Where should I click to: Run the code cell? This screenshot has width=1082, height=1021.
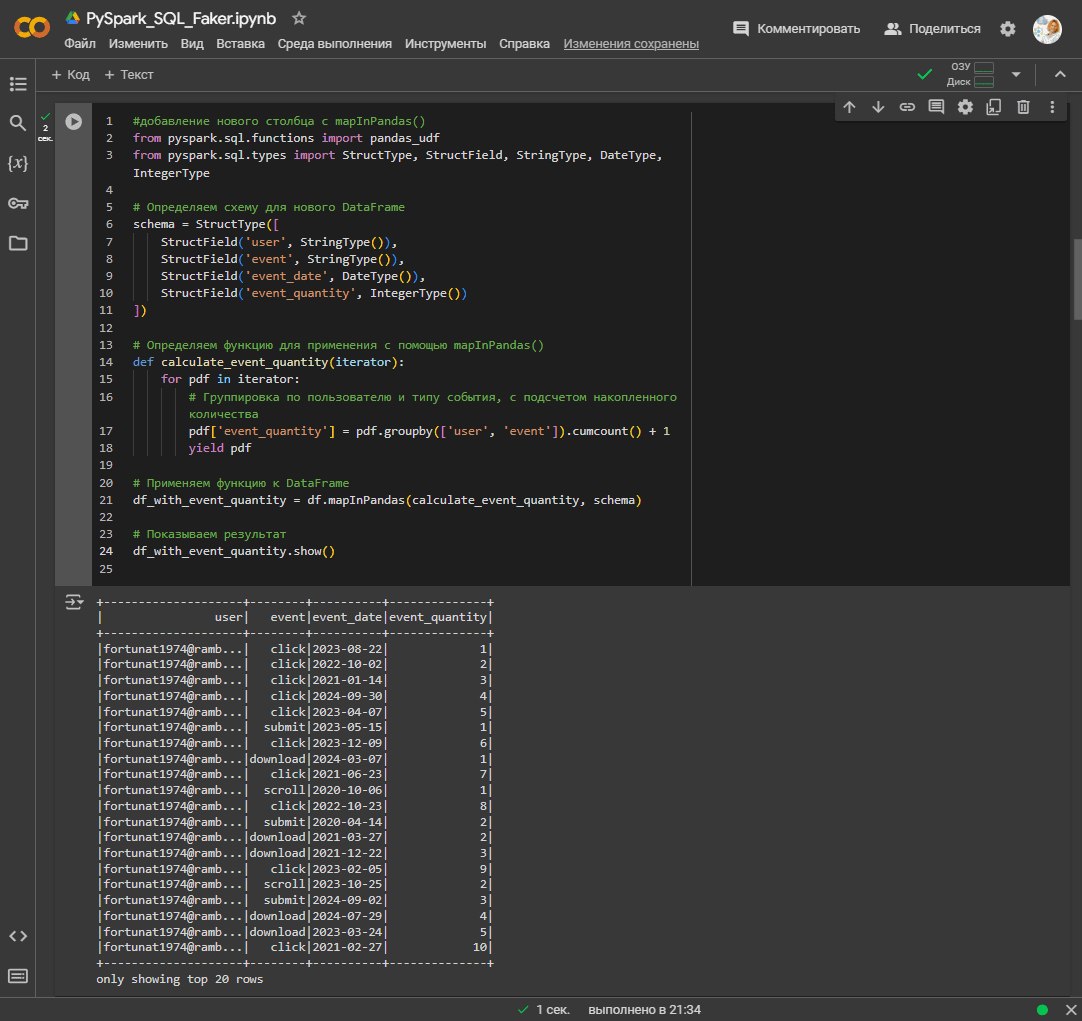(x=73, y=121)
